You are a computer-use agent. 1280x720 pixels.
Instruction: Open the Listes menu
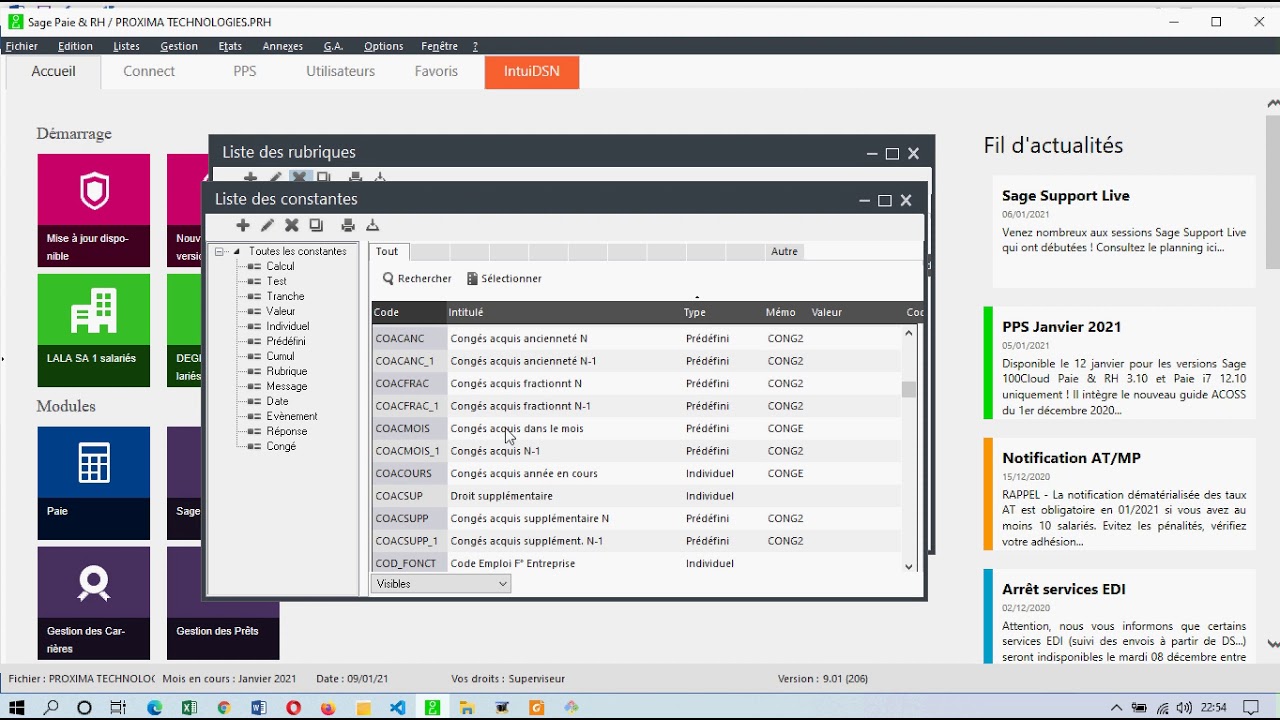click(127, 46)
